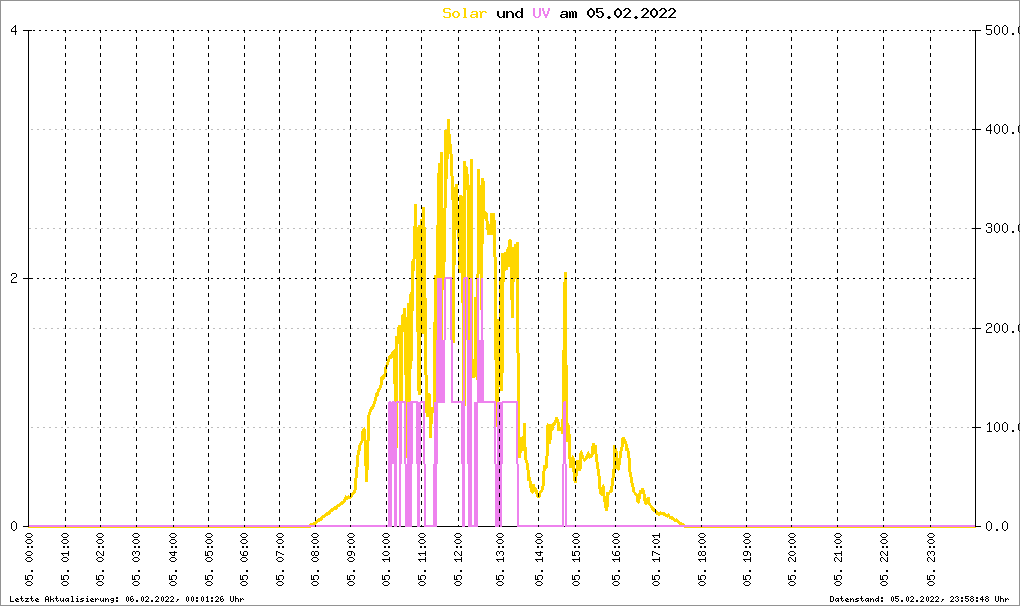Viewport: 1020px width, 606px height.
Task: Select the 05. 08:00 time axis label
Action: (315, 561)
